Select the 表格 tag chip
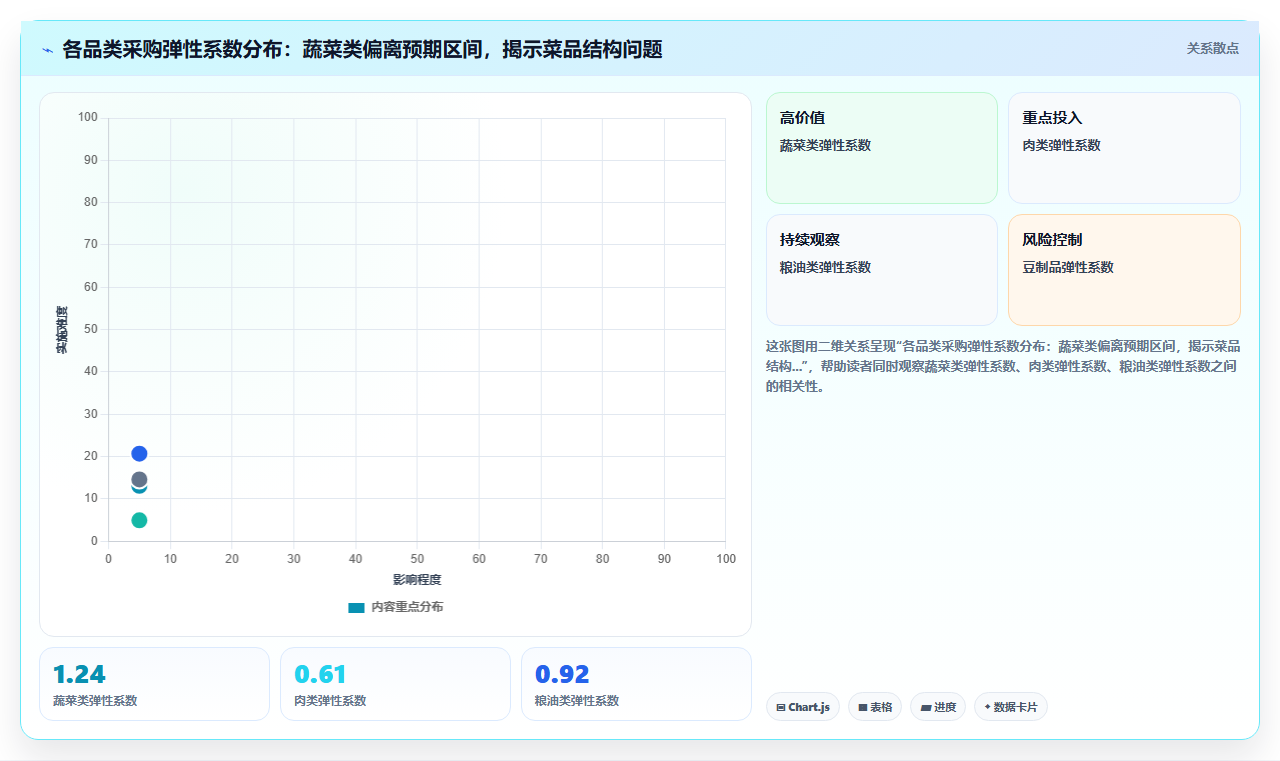 875,707
